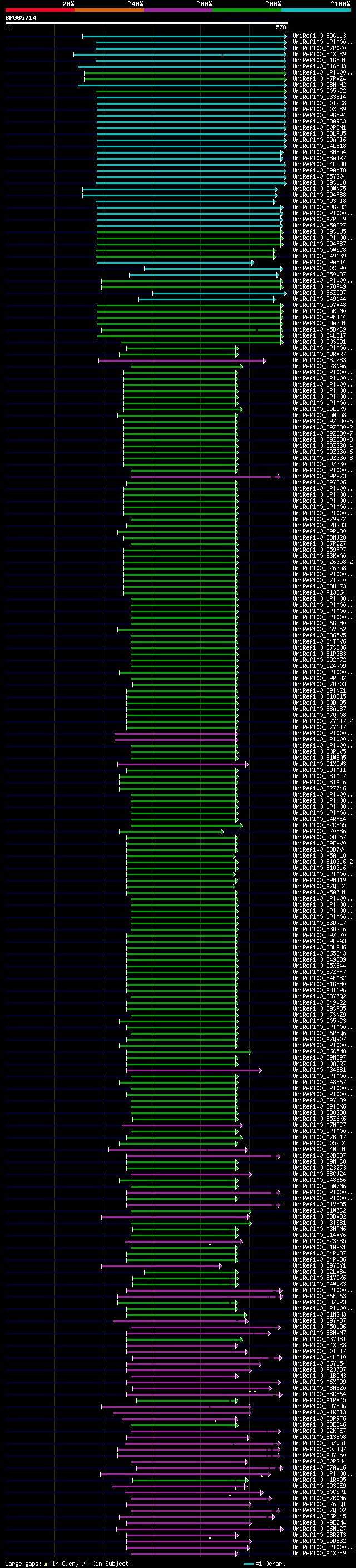Image resolution: width=356 pixels, height=1568 pixels.
Task: Select hit label UniRef100_B1P383
Action: (319, 654)
